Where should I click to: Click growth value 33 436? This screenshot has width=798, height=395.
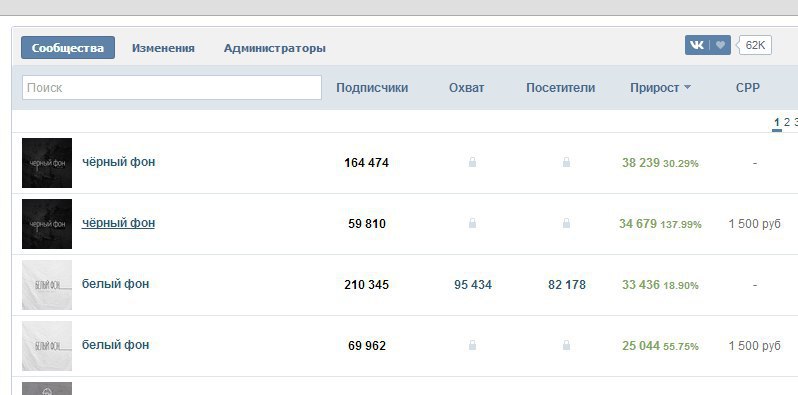(641, 285)
